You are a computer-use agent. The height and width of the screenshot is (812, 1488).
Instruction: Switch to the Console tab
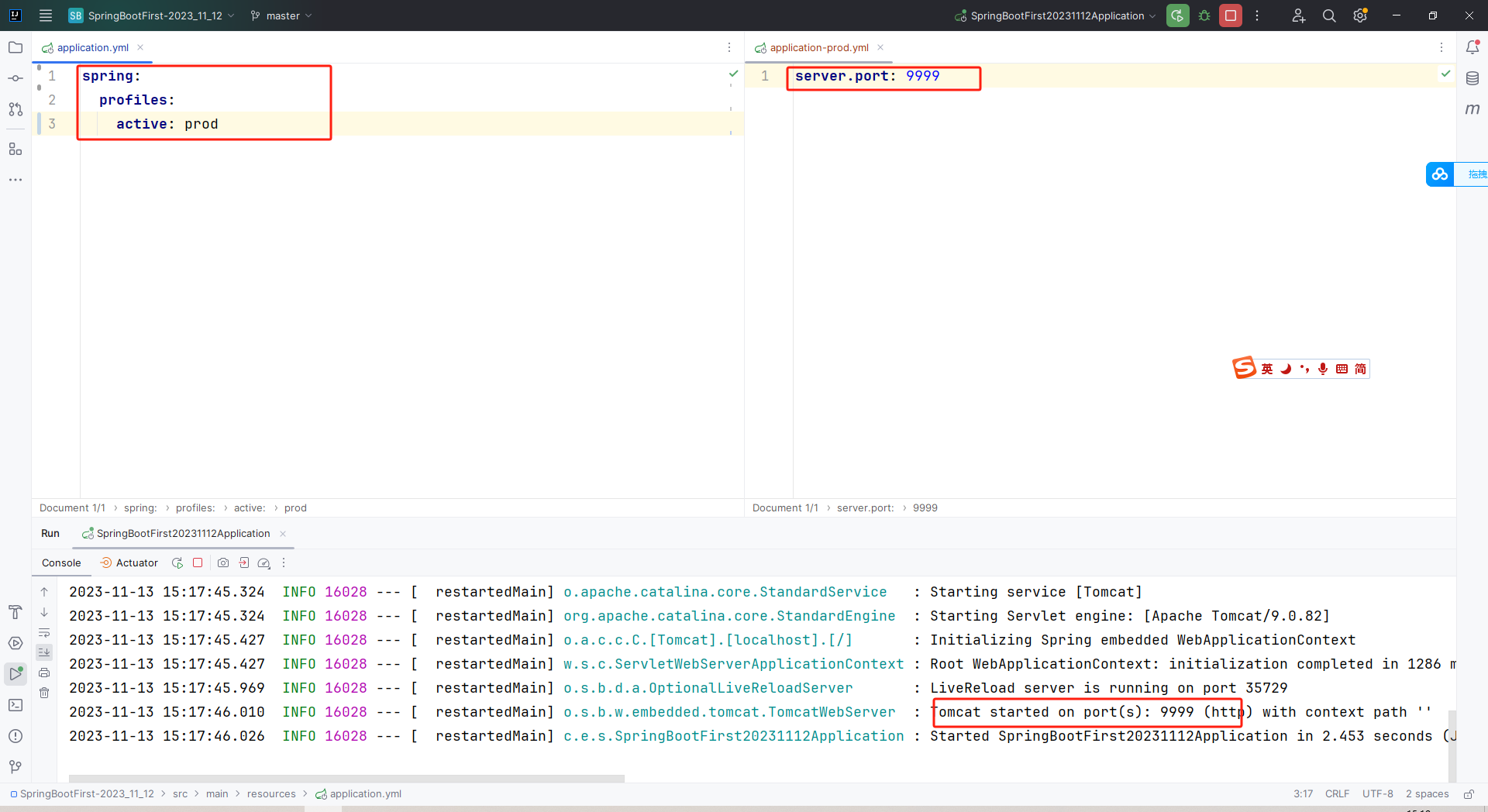(x=61, y=563)
